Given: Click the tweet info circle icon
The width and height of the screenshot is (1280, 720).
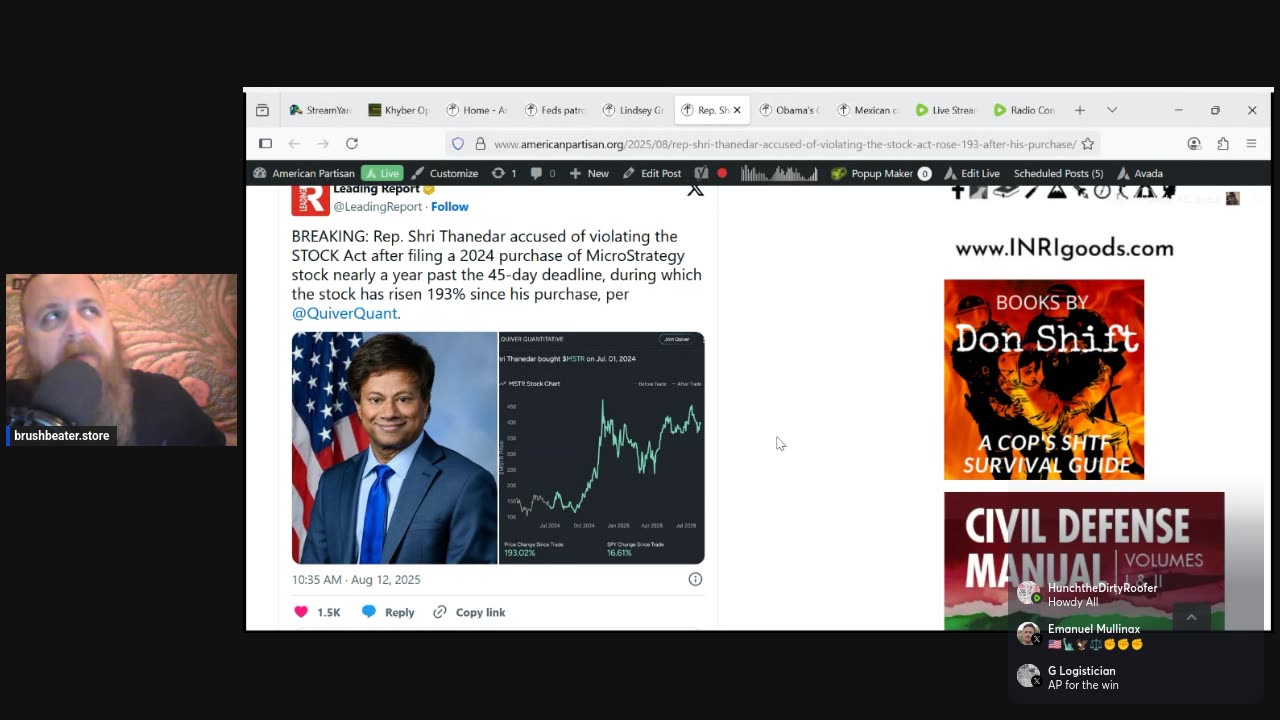Looking at the screenshot, I should click(695, 579).
